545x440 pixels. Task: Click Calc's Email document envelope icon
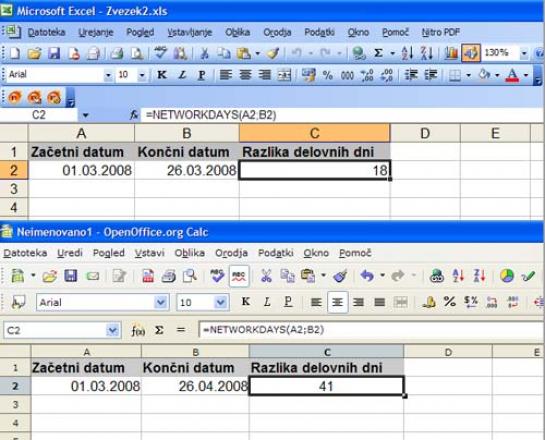coord(92,276)
